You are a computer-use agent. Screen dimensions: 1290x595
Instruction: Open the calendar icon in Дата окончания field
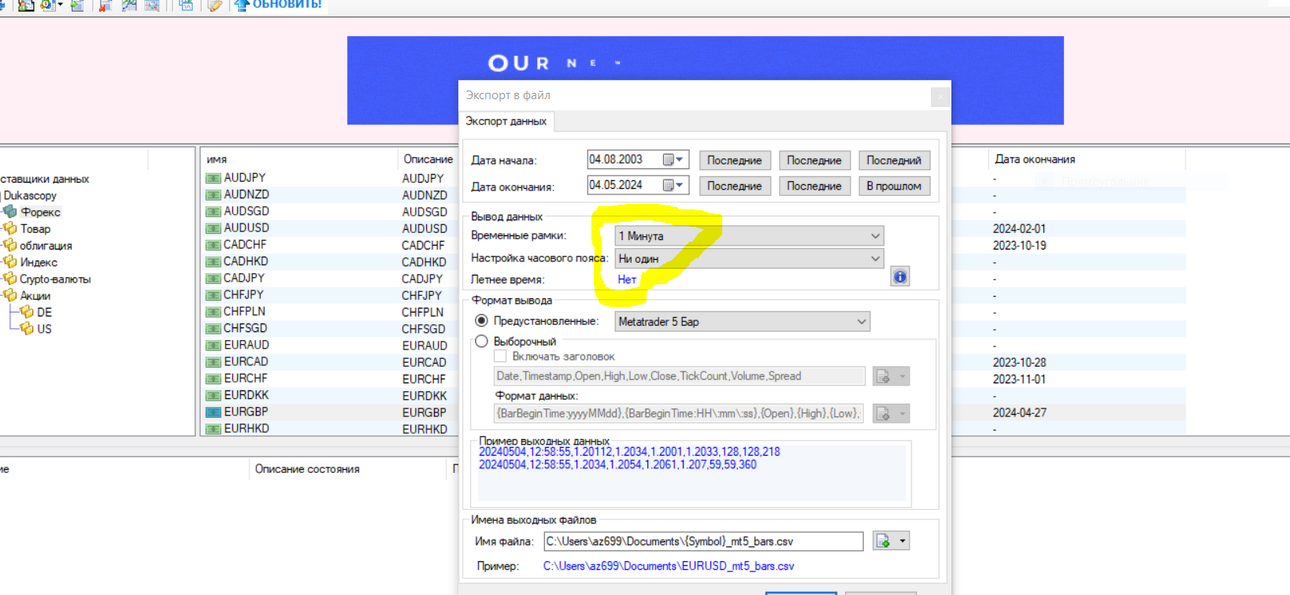pos(669,185)
